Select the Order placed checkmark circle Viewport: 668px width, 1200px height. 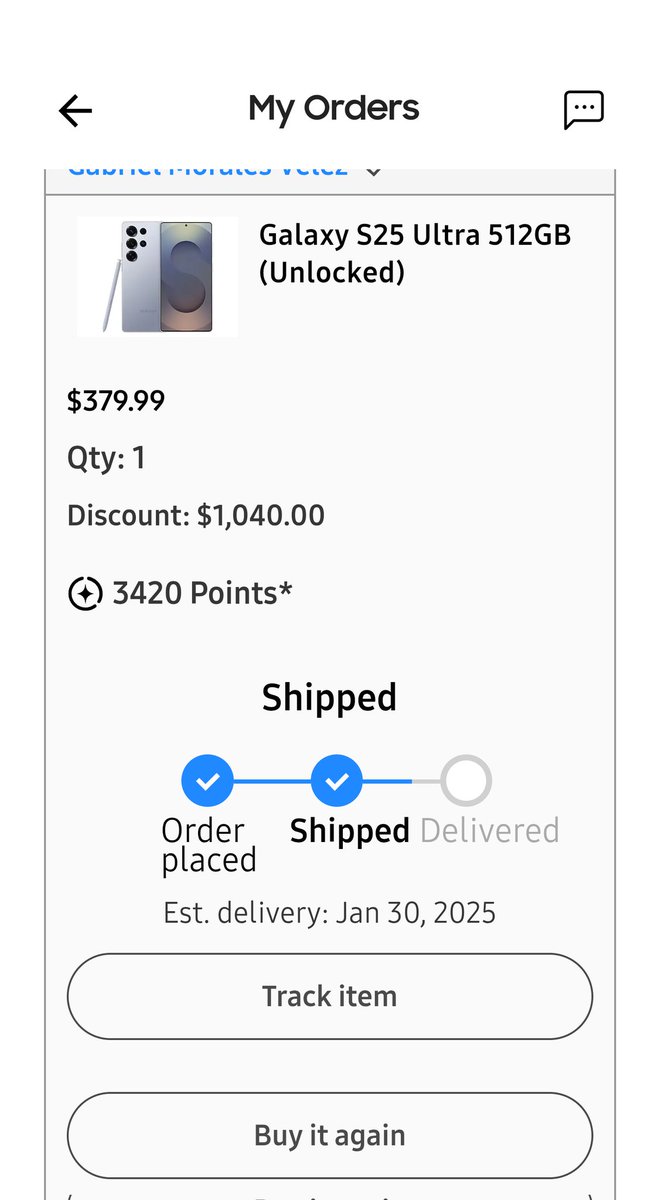(207, 781)
